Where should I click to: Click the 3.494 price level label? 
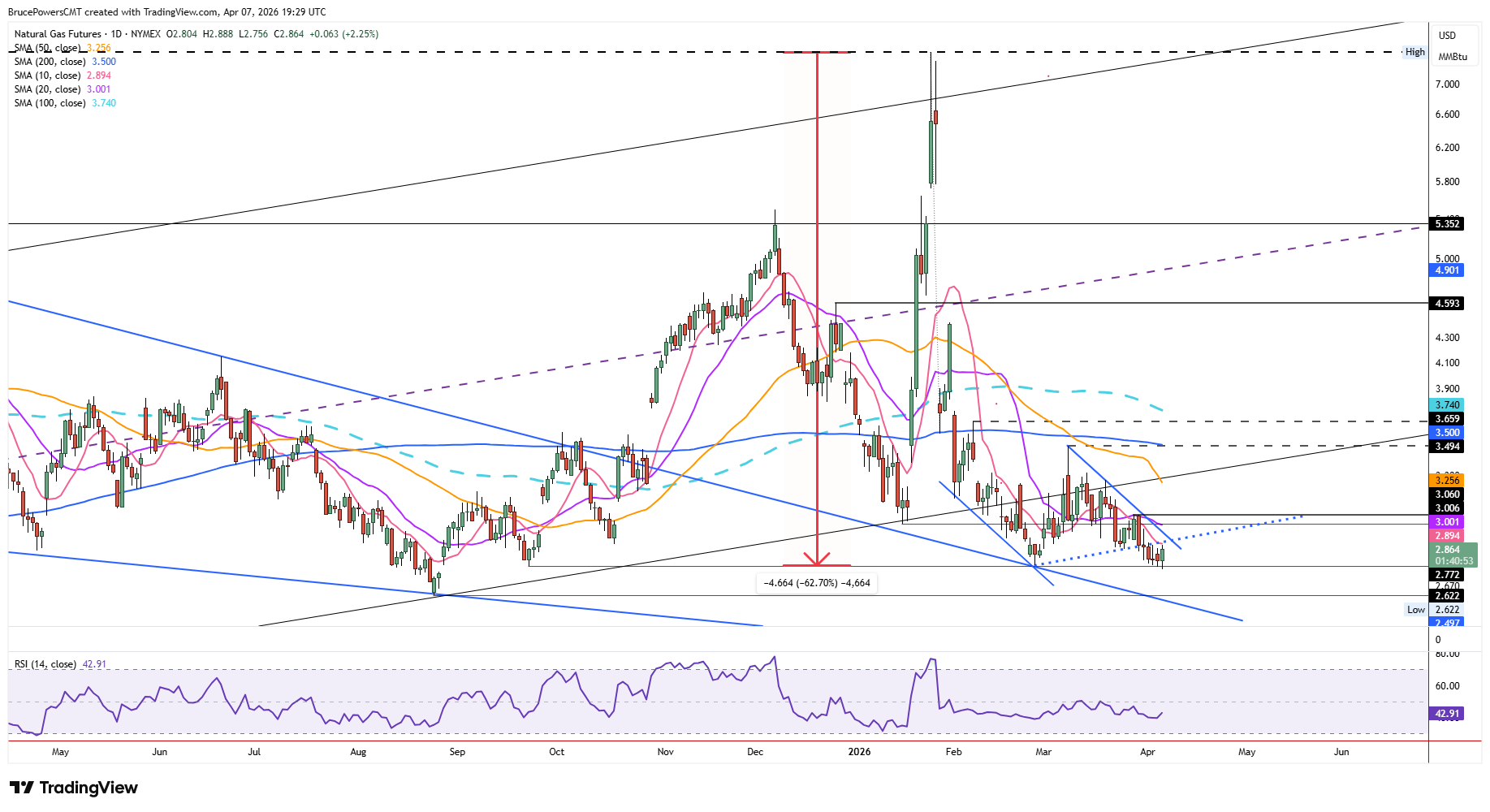pos(1447,447)
